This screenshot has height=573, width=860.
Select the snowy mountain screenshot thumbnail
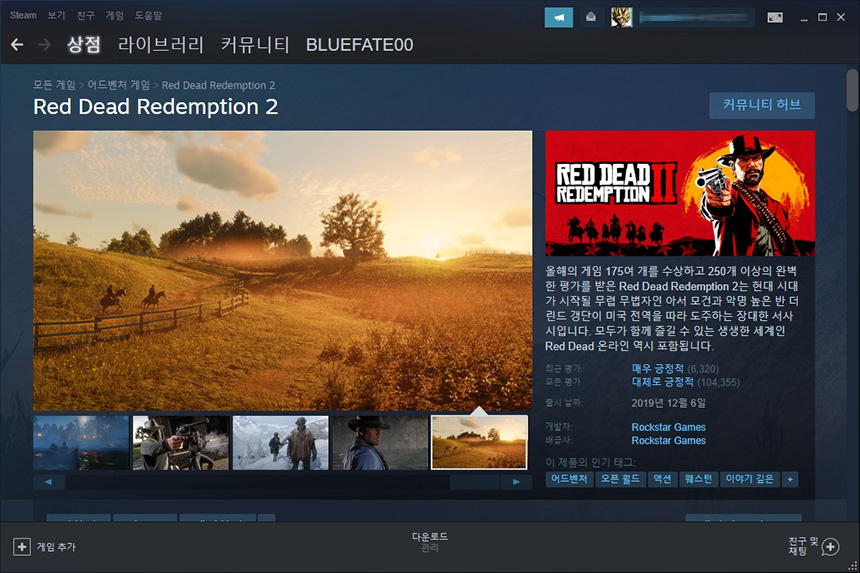(x=281, y=442)
